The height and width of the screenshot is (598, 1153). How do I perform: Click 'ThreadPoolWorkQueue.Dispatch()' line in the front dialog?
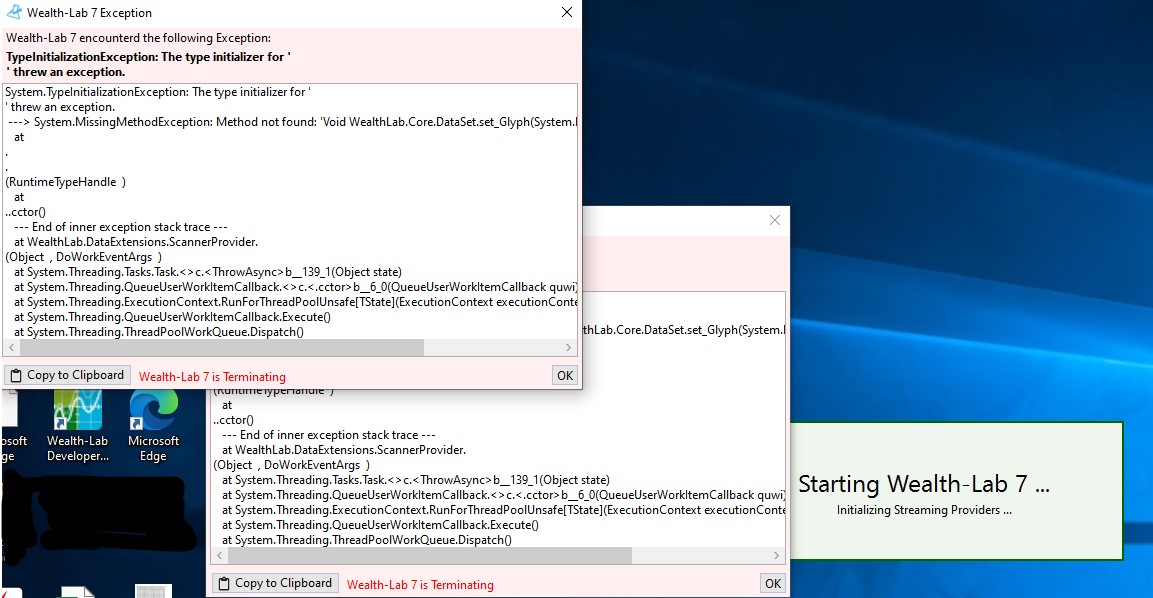pyautogui.click(x=159, y=332)
